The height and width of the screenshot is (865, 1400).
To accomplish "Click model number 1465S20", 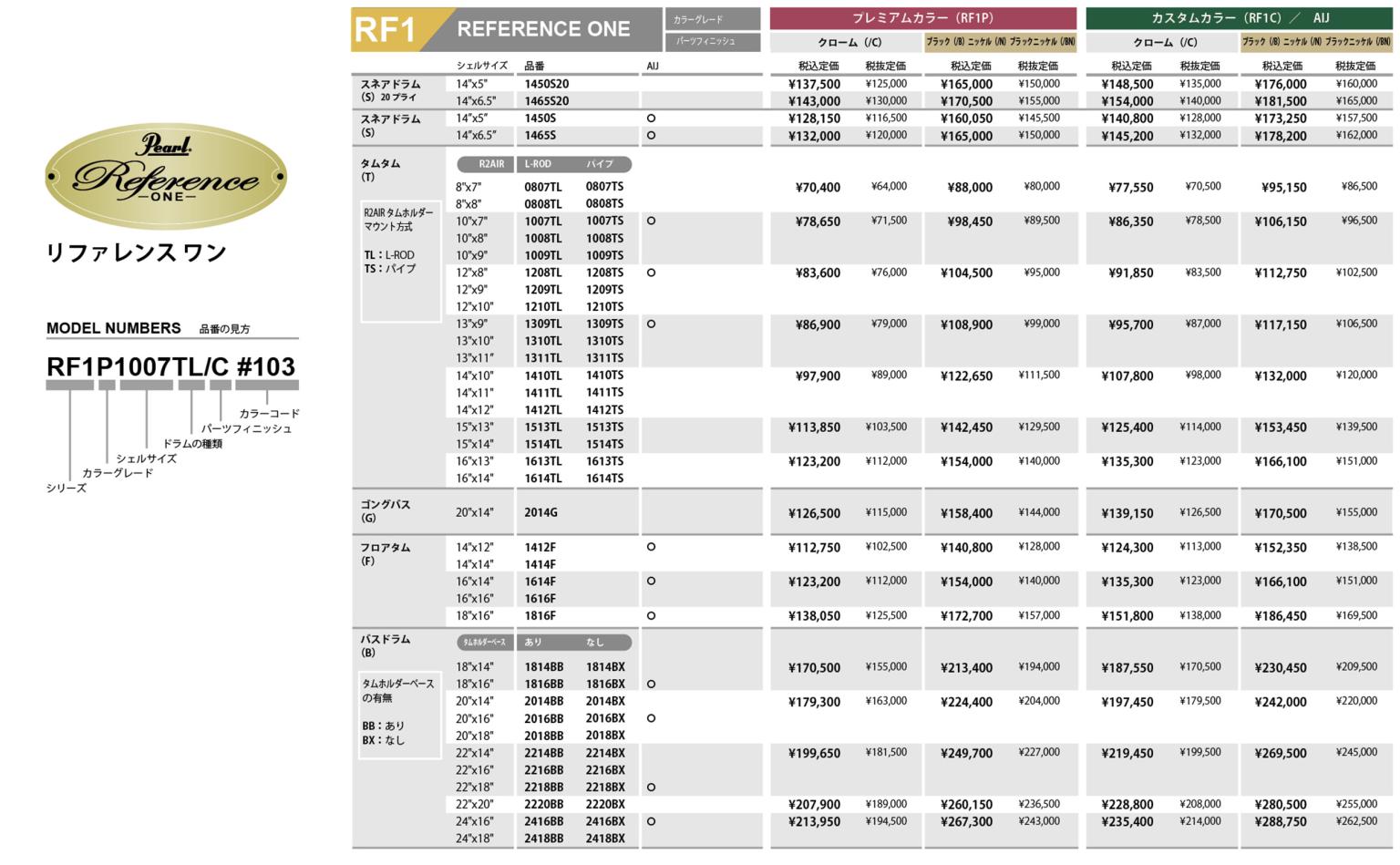I will click(x=546, y=101).
